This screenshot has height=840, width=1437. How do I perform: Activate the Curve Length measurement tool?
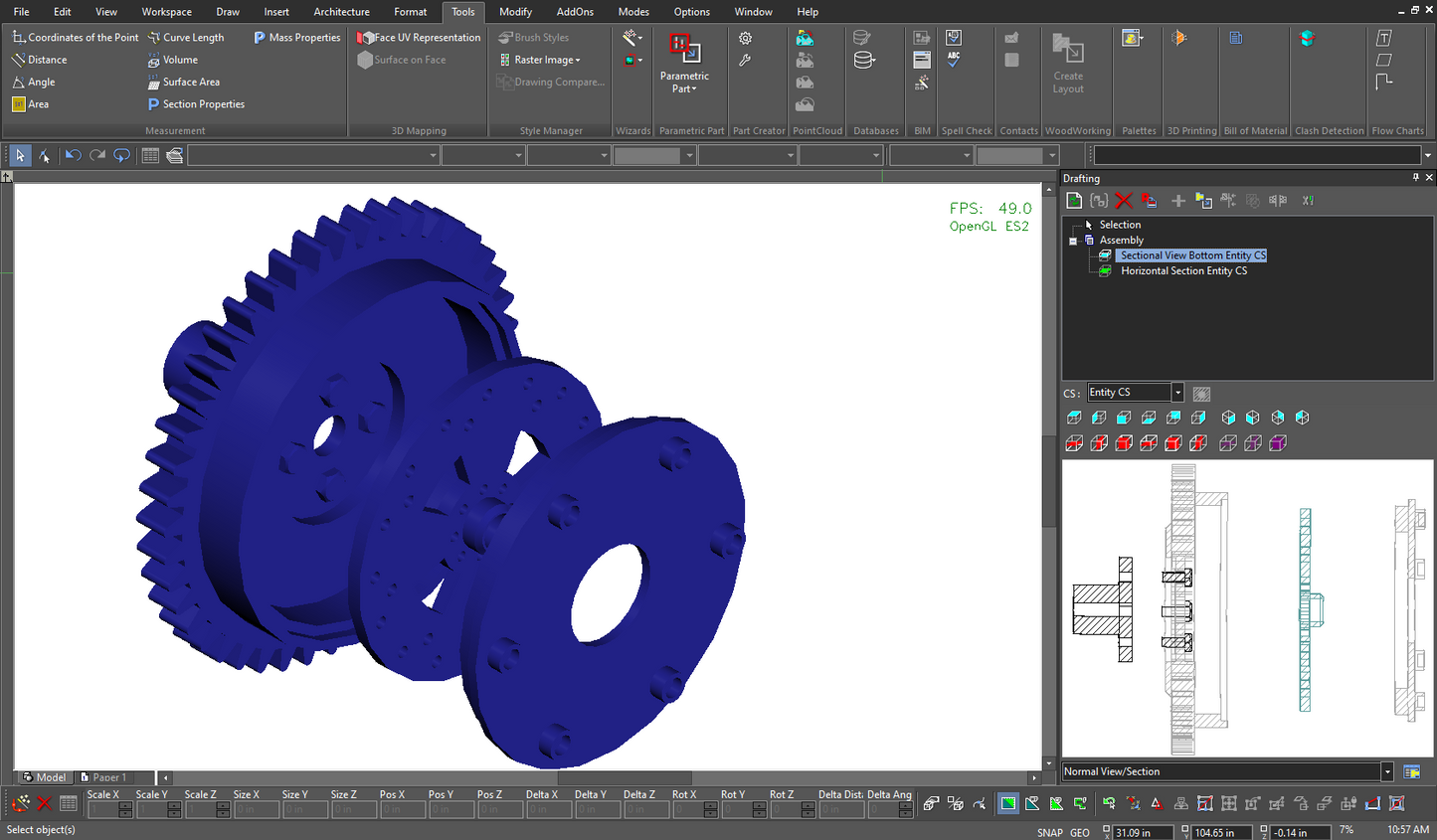(x=187, y=37)
